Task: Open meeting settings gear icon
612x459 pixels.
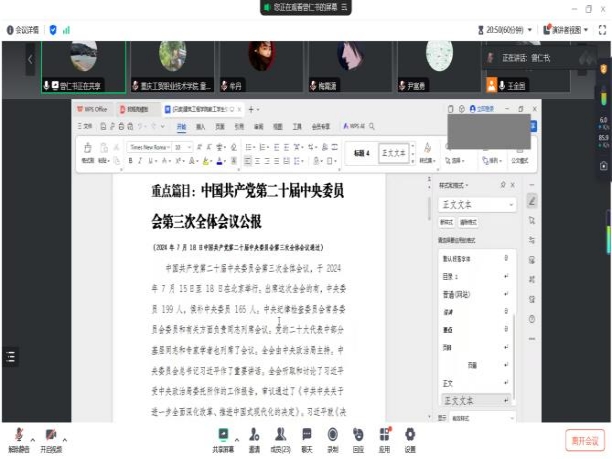Action: coord(410,435)
